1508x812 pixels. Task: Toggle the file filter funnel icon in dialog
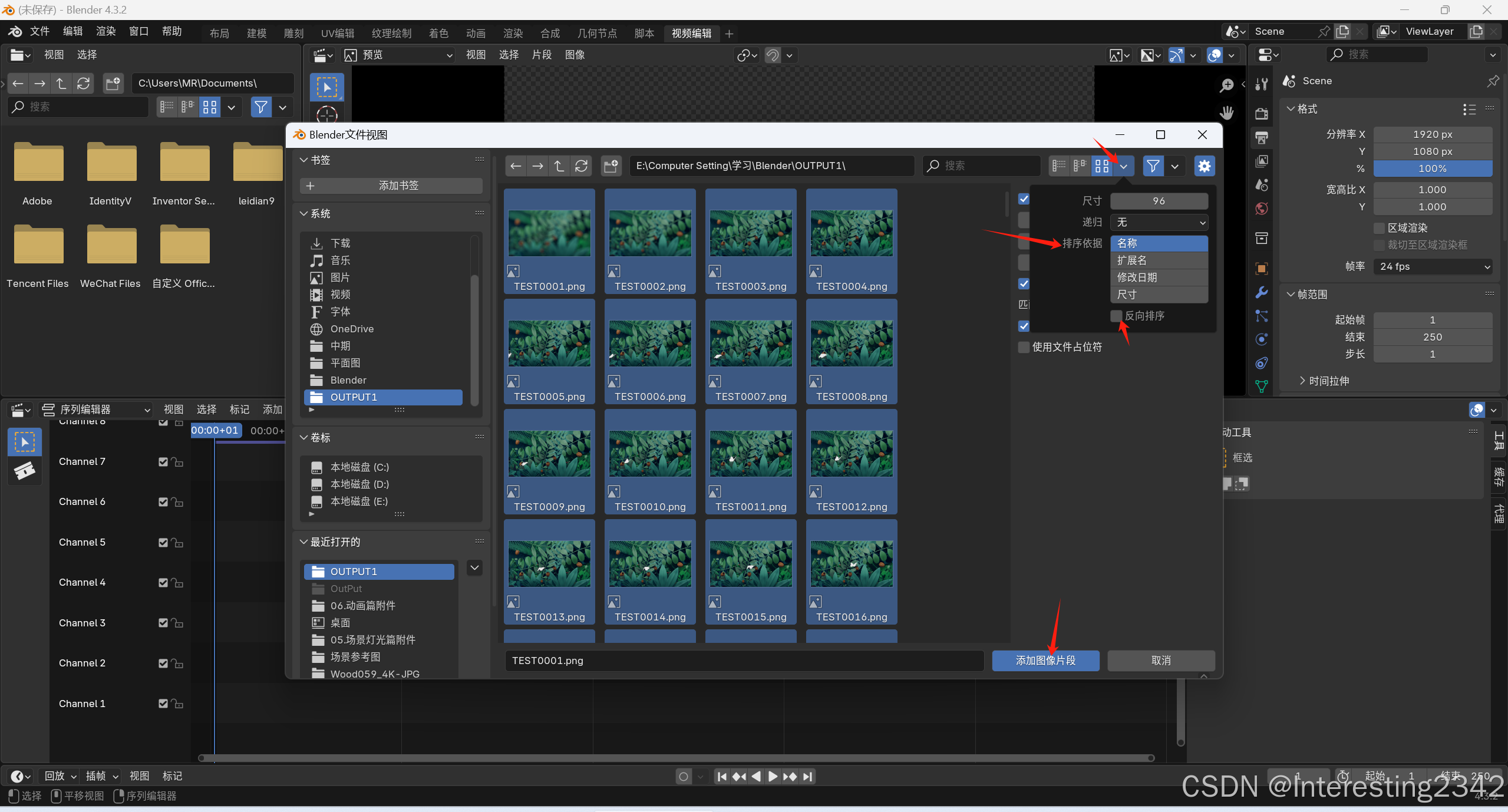pyautogui.click(x=1153, y=166)
